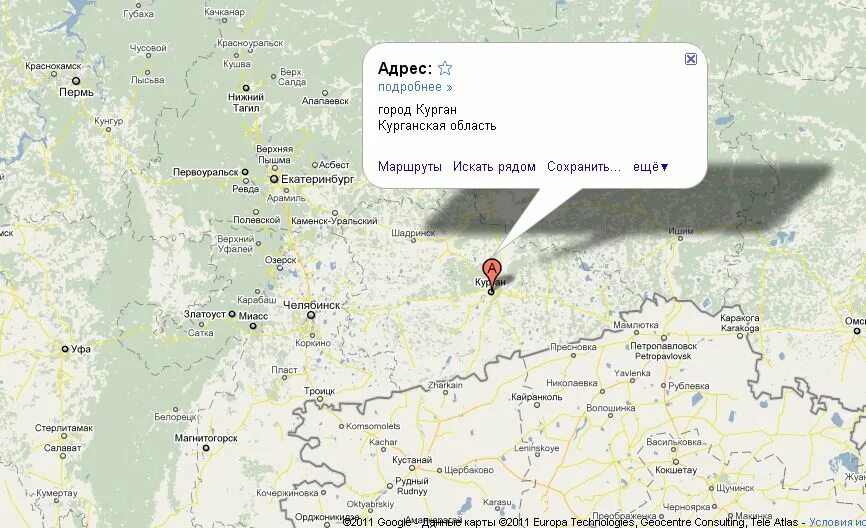Star the address to save it
Screen dimensions: 866x528
(x=445, y=68)
